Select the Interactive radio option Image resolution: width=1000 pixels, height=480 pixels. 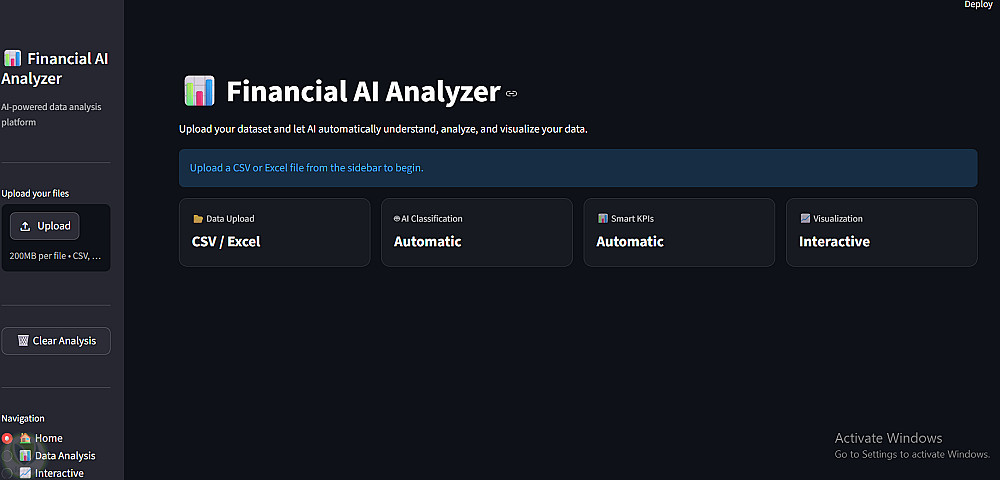[x=7, y=473]
